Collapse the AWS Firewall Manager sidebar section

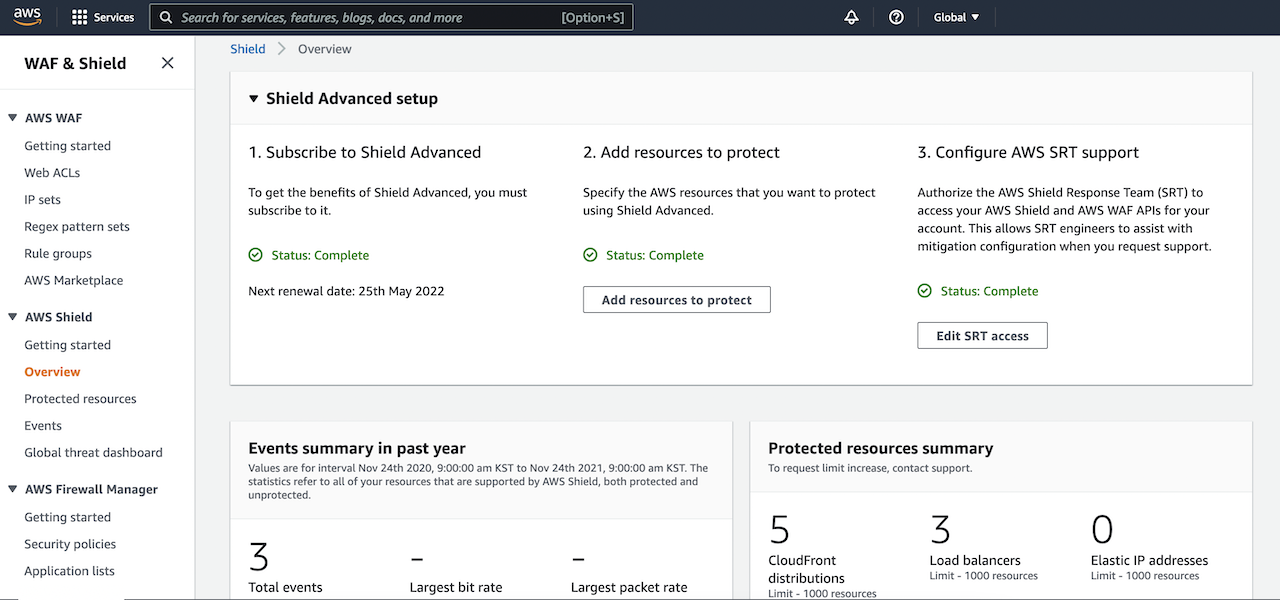click(x=12, y=489)
